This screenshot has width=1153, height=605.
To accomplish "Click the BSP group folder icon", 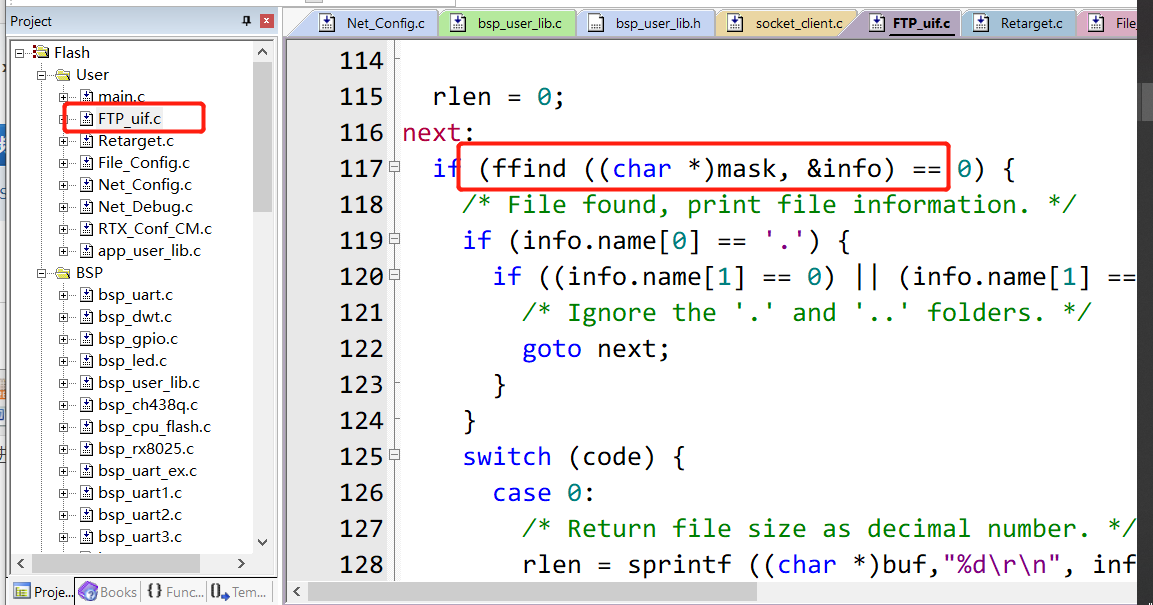I will [x=63, y=273].
